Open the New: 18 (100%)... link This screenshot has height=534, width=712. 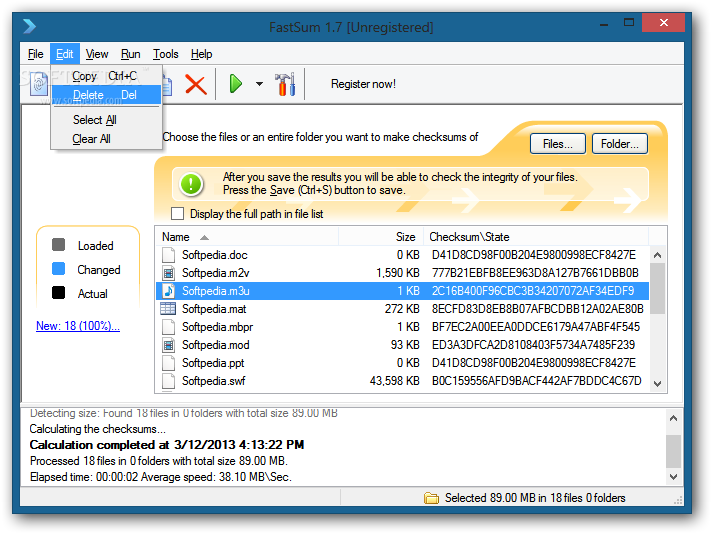click(78, 326)
